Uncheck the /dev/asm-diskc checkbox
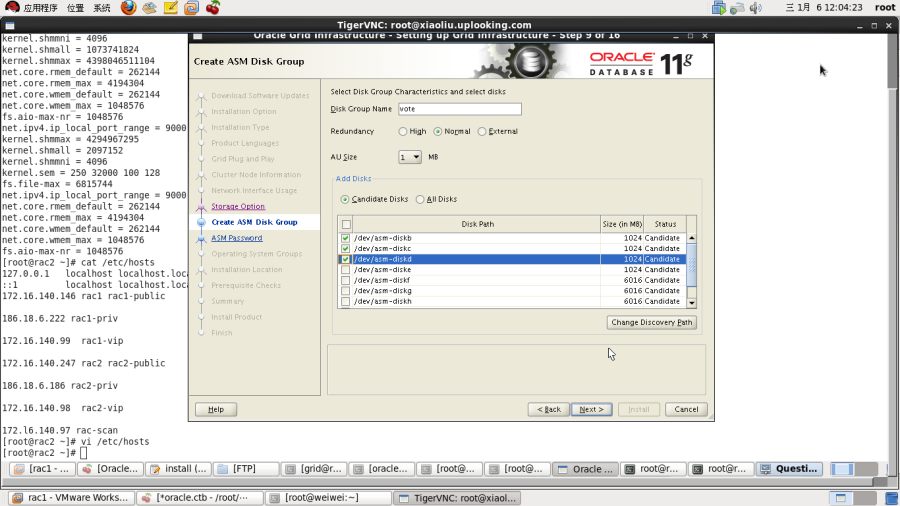 pyautogui.click(x=346, y=249)
